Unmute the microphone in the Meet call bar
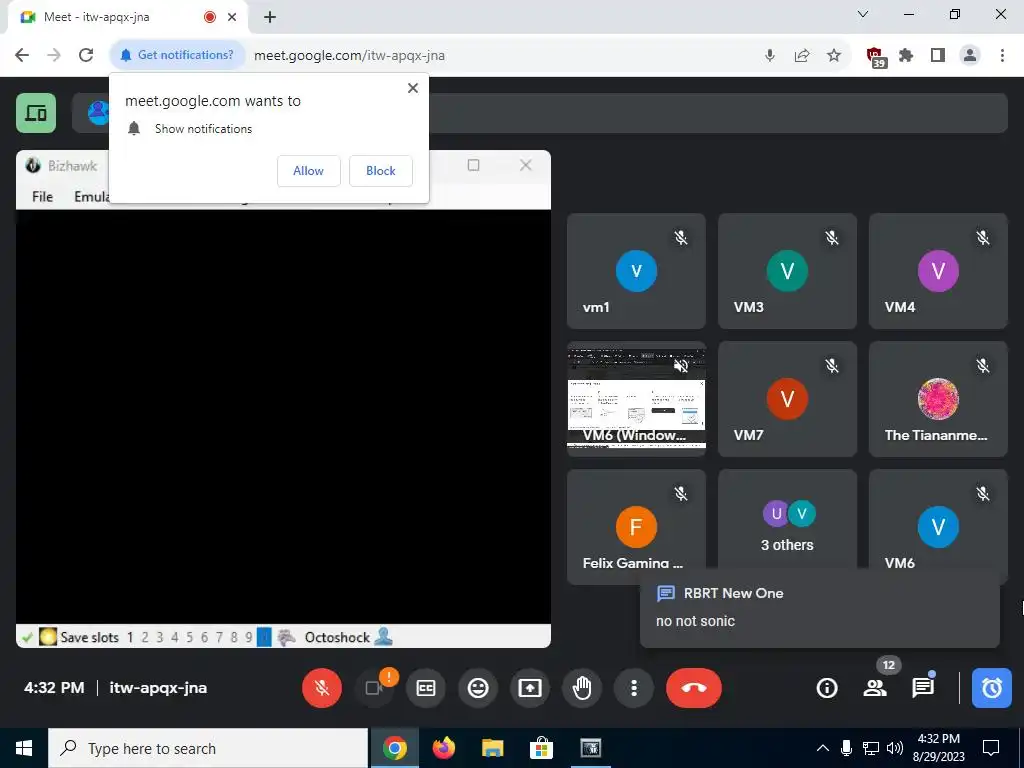This screenshot has height=768, width=1024. pos(321,688)
